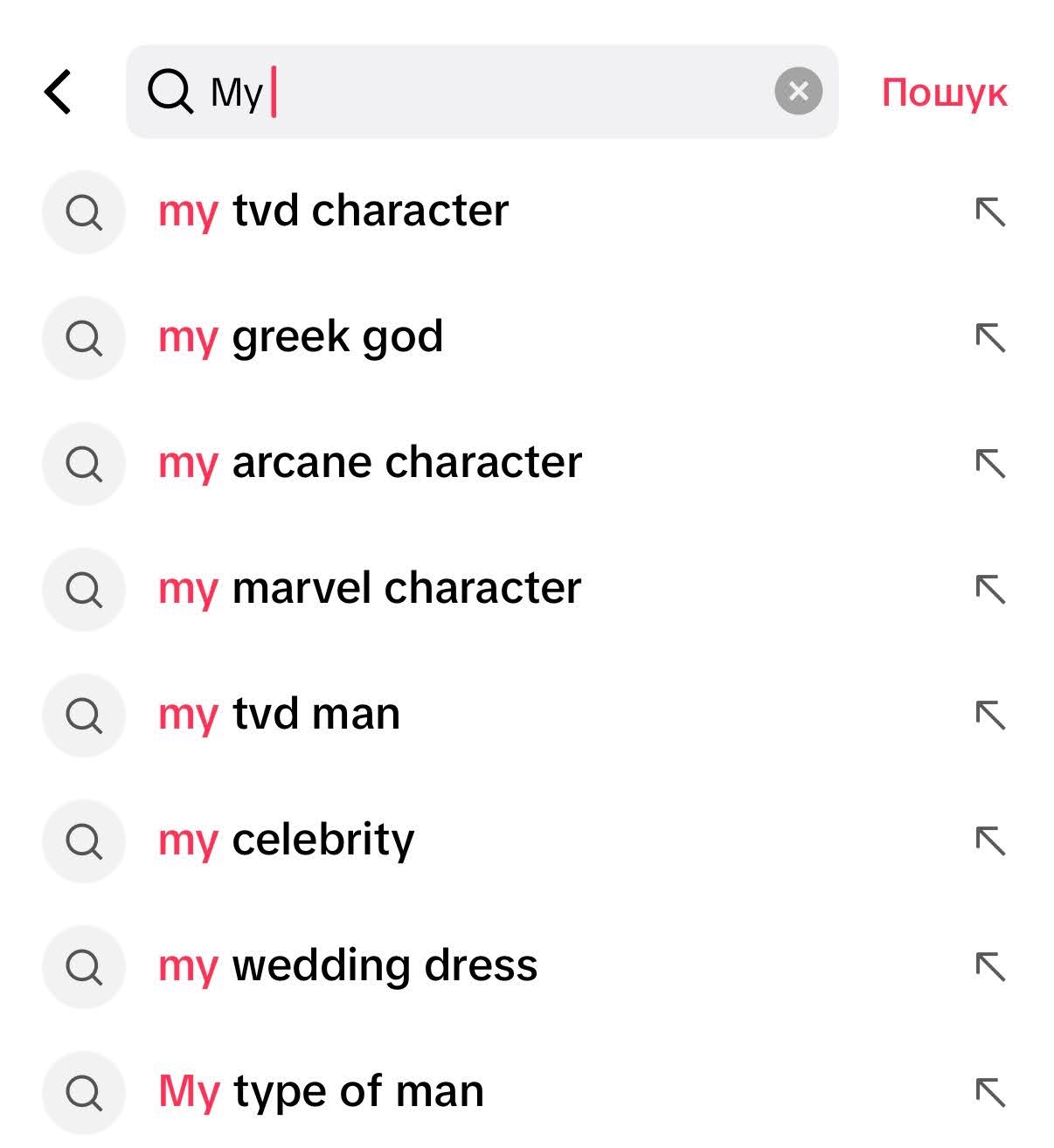
Task: Tap magnifier icon beside 'my tvd man'
Action: pos(84,716)
